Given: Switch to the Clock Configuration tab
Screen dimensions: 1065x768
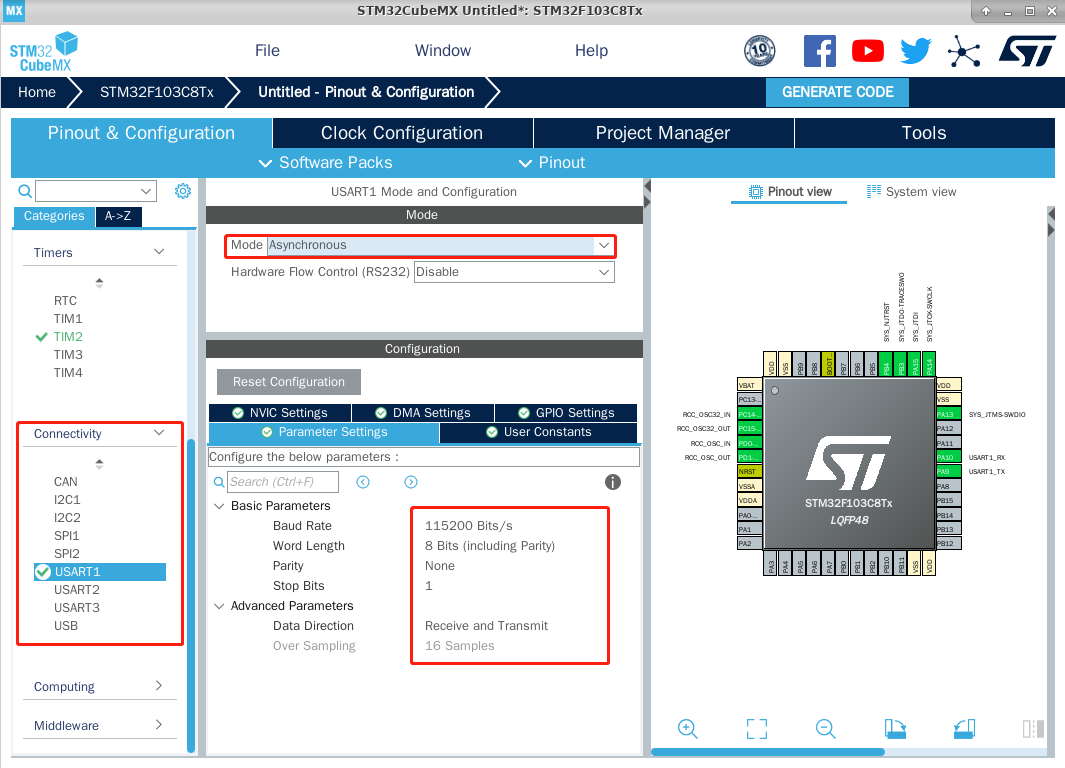Looking at the screenshot, I should click(x=402, y=133).
